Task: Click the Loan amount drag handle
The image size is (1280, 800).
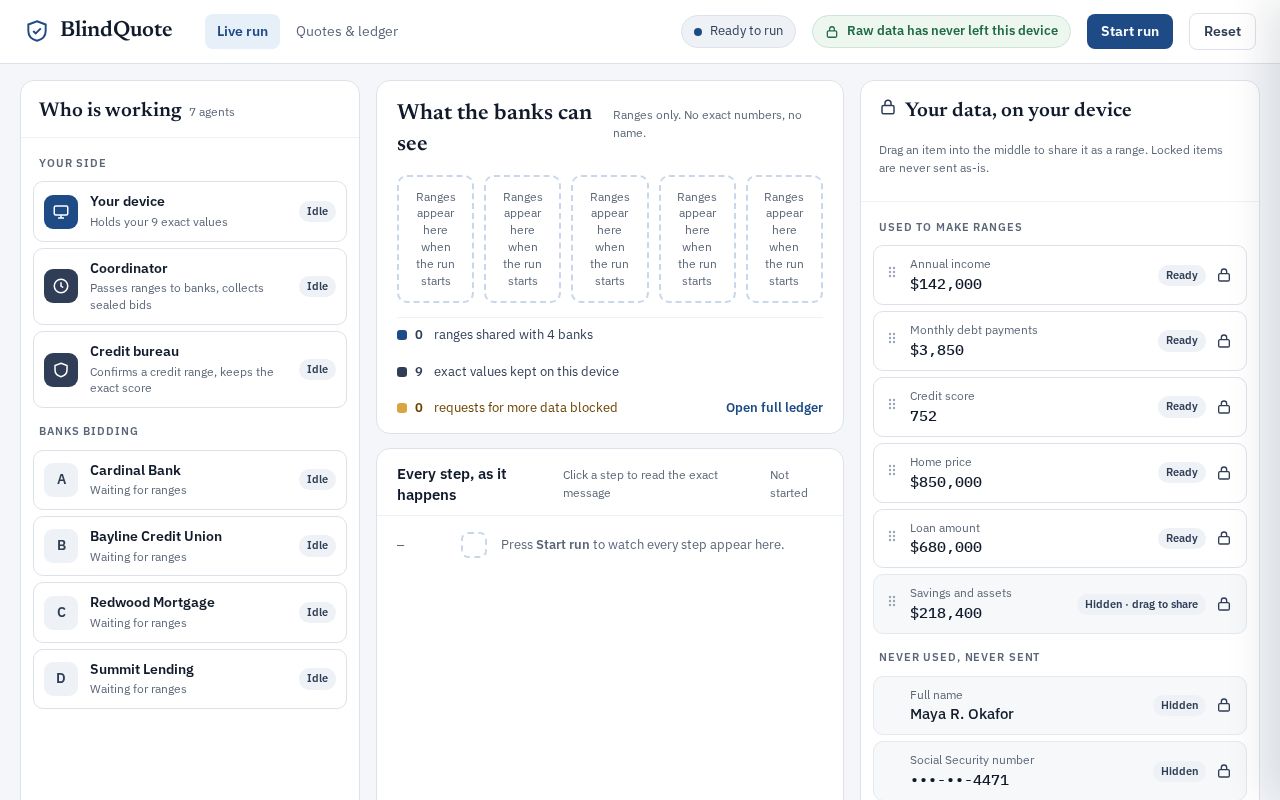Action: [892, 537]
